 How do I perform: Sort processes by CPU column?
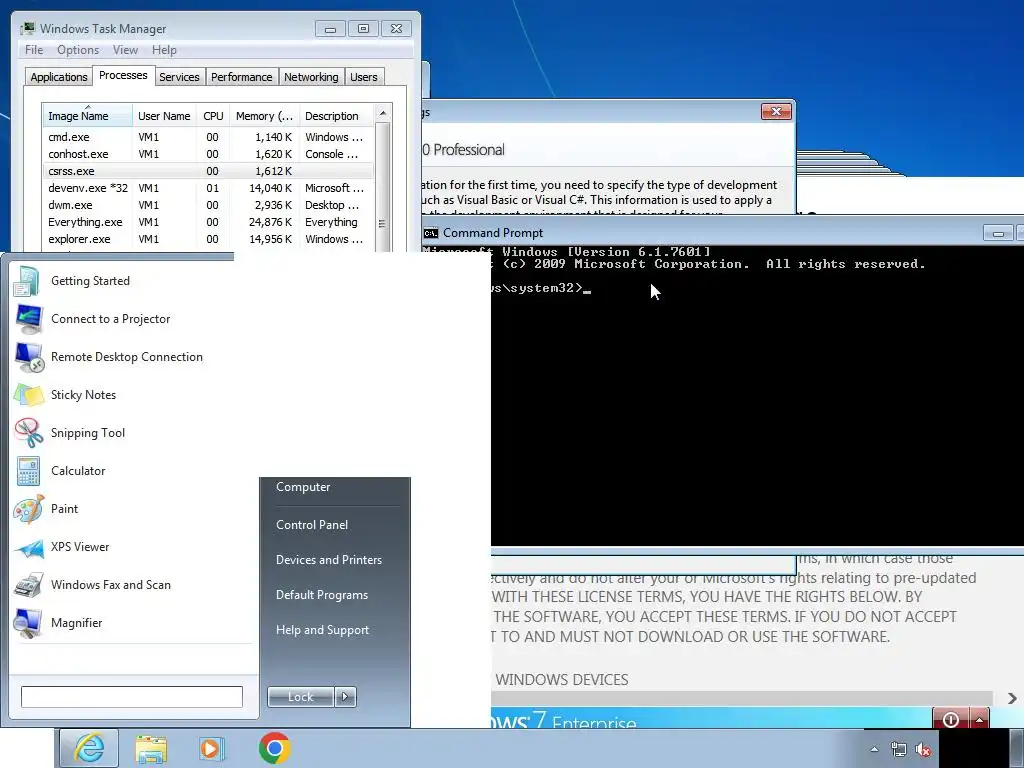tap(213, 116)
